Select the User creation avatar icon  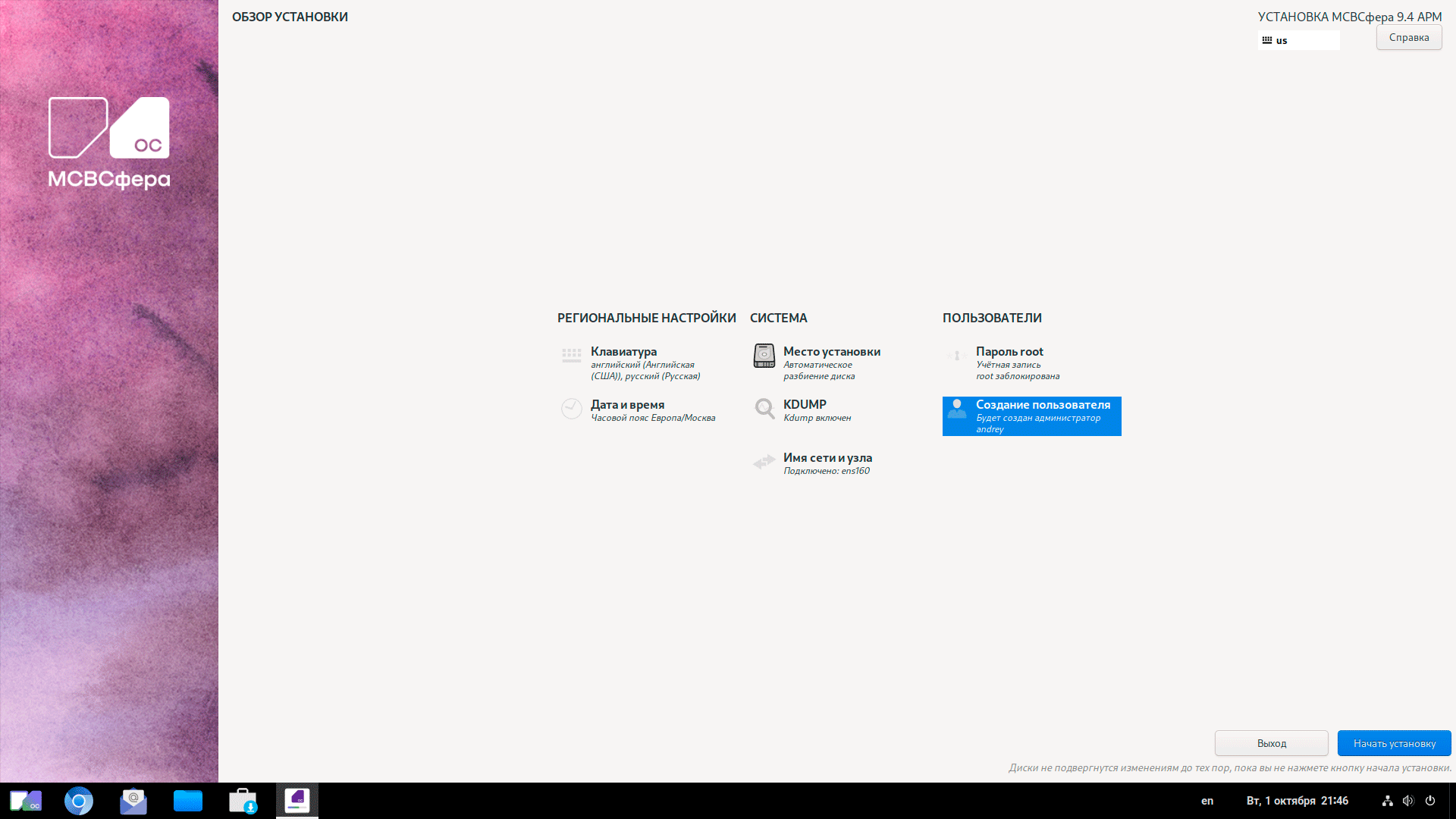(957, 409)
